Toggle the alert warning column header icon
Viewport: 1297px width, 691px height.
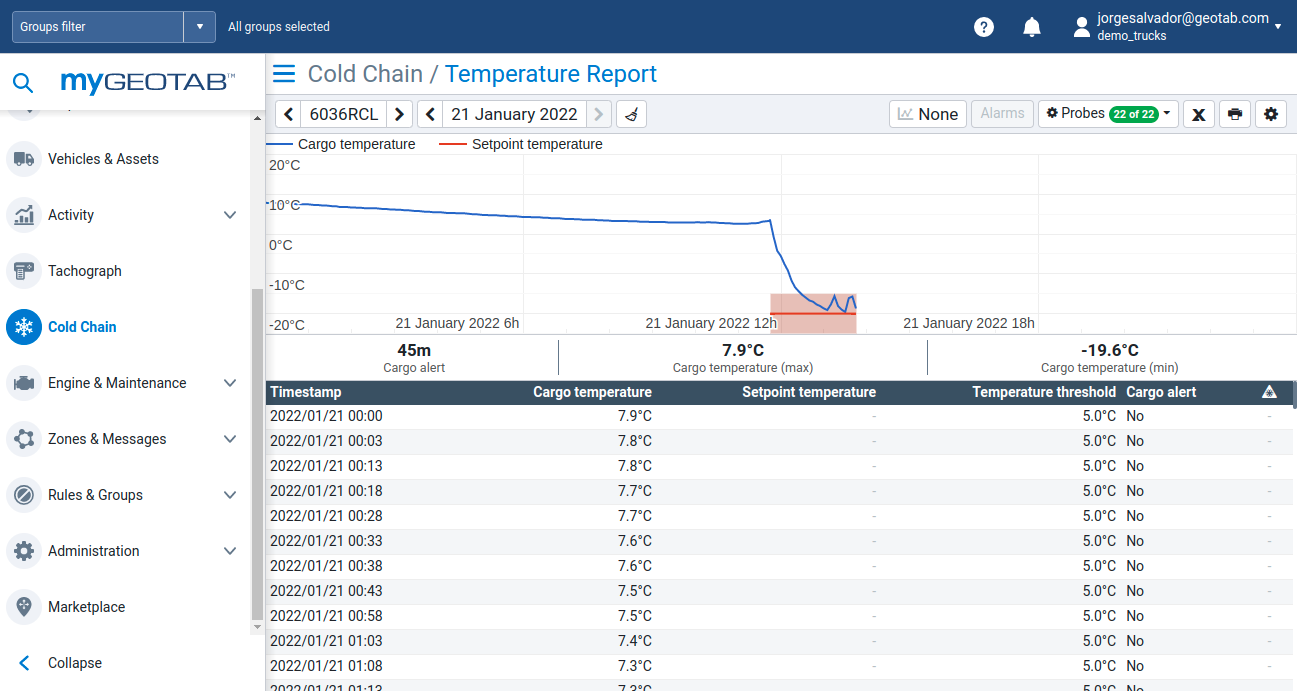coord(1269,392)
